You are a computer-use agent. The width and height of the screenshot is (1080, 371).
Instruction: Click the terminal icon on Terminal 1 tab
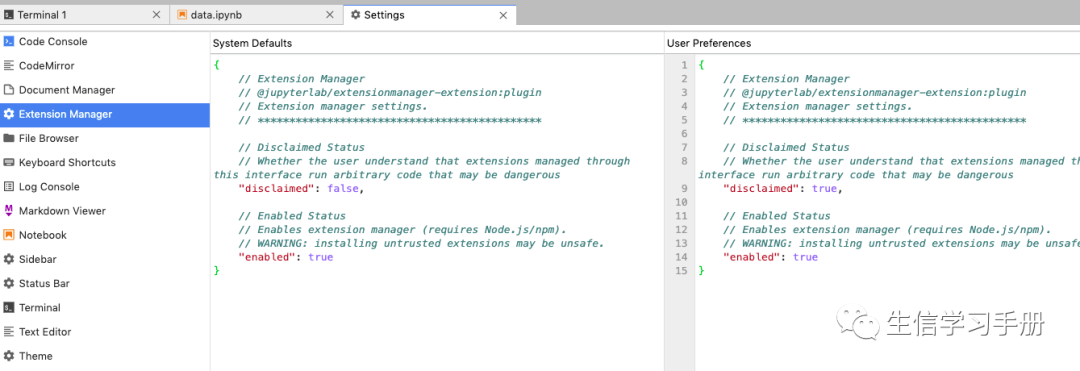[x=9, y=14]
